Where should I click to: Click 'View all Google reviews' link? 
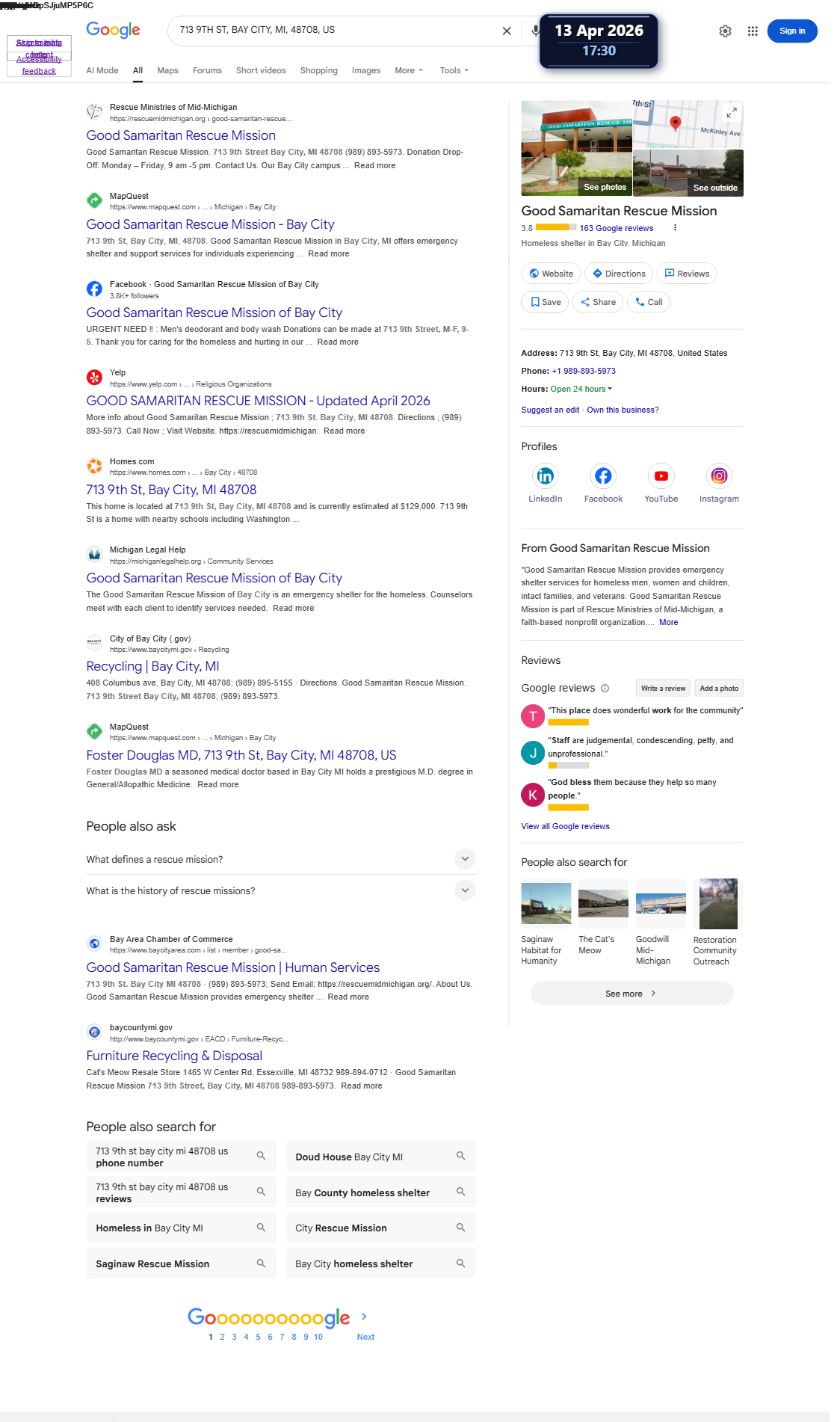coord(565,826)
